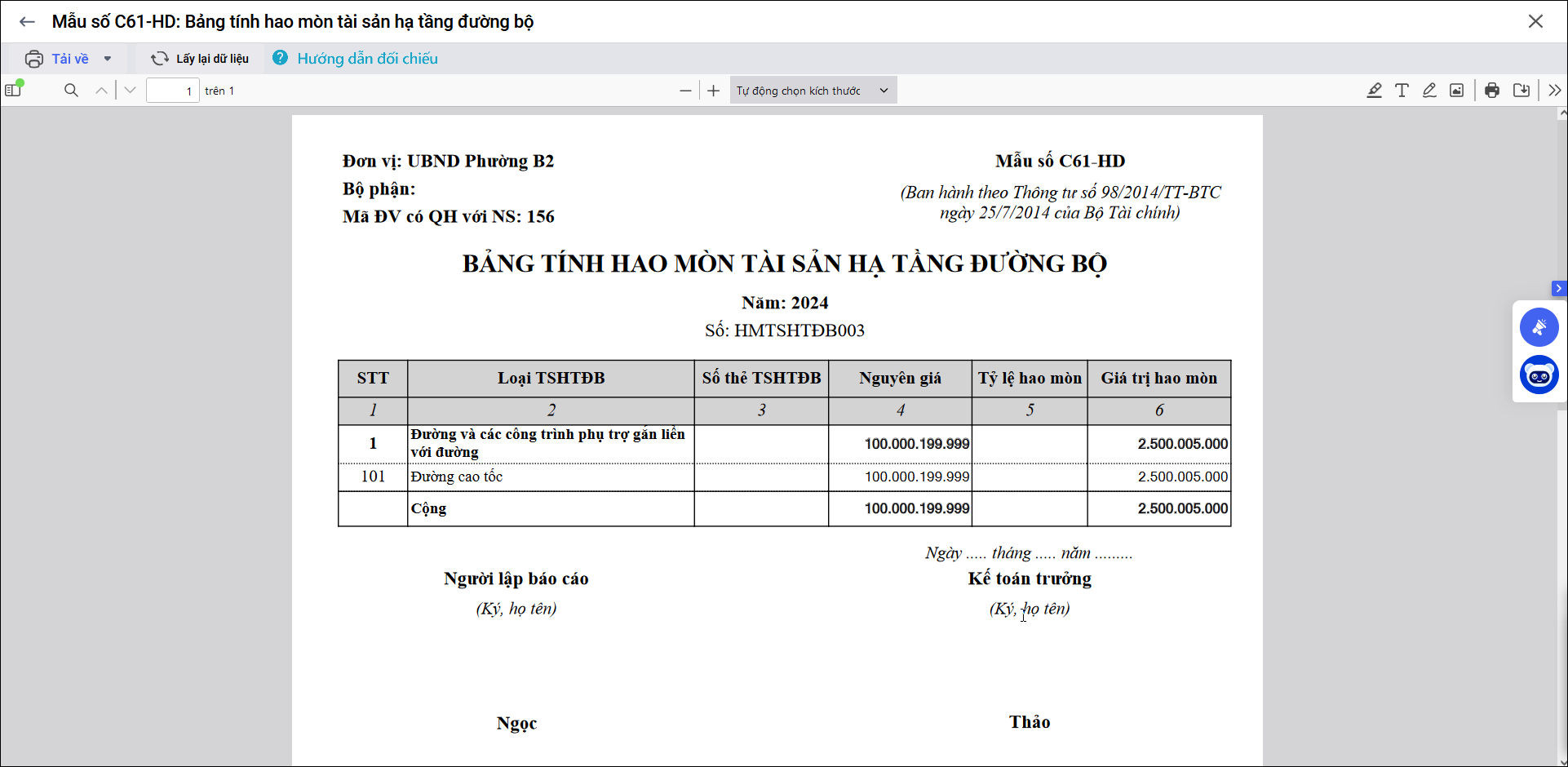
Task: Click the Đường cao tốc row label
Action: (x=457, y=477)
